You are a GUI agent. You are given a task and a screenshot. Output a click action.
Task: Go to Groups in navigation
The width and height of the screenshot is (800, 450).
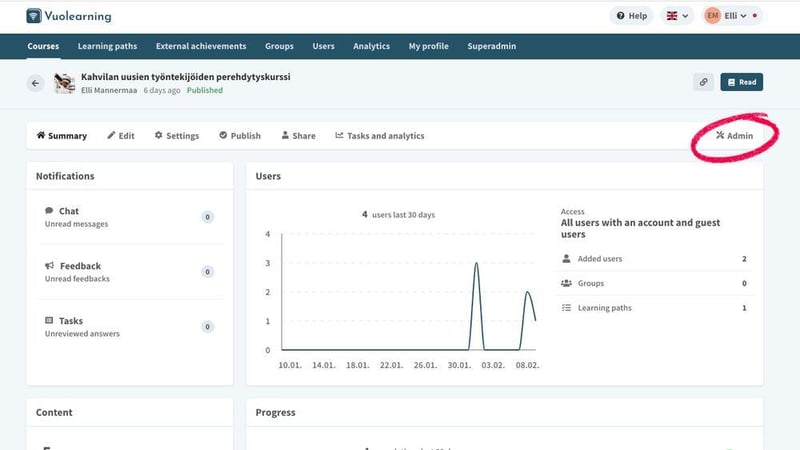coord(279,46)
